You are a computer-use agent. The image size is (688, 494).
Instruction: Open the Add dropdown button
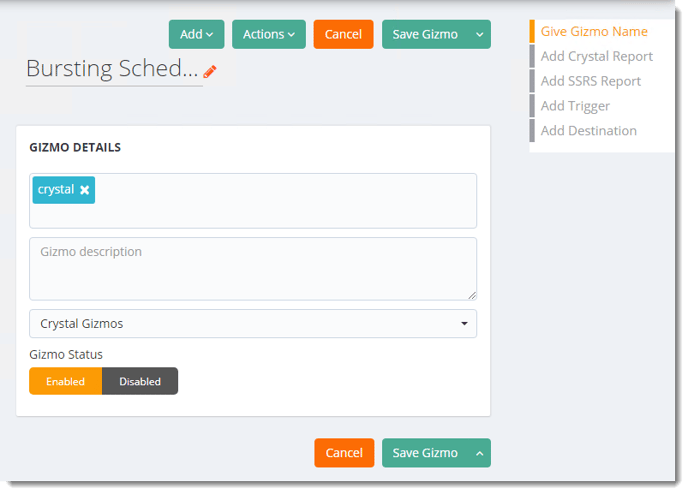tap(197, 34)
